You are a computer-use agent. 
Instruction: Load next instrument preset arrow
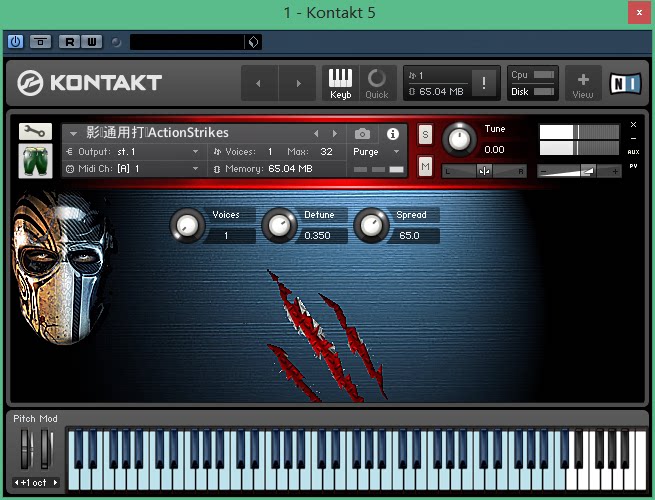(x=335, y=134)
